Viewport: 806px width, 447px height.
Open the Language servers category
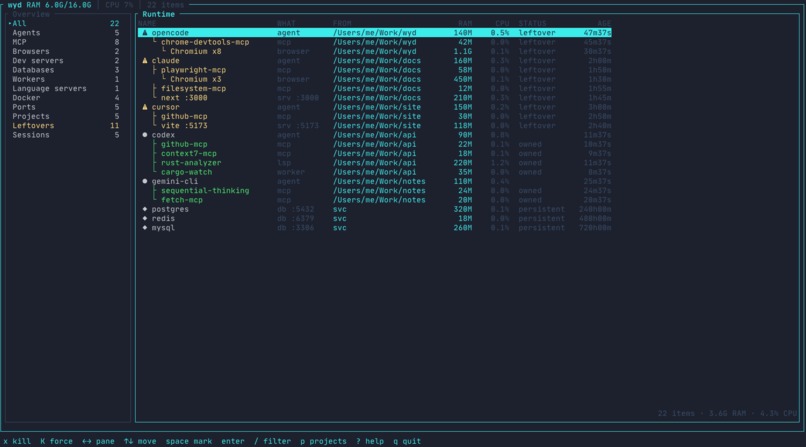pos(64,88)
